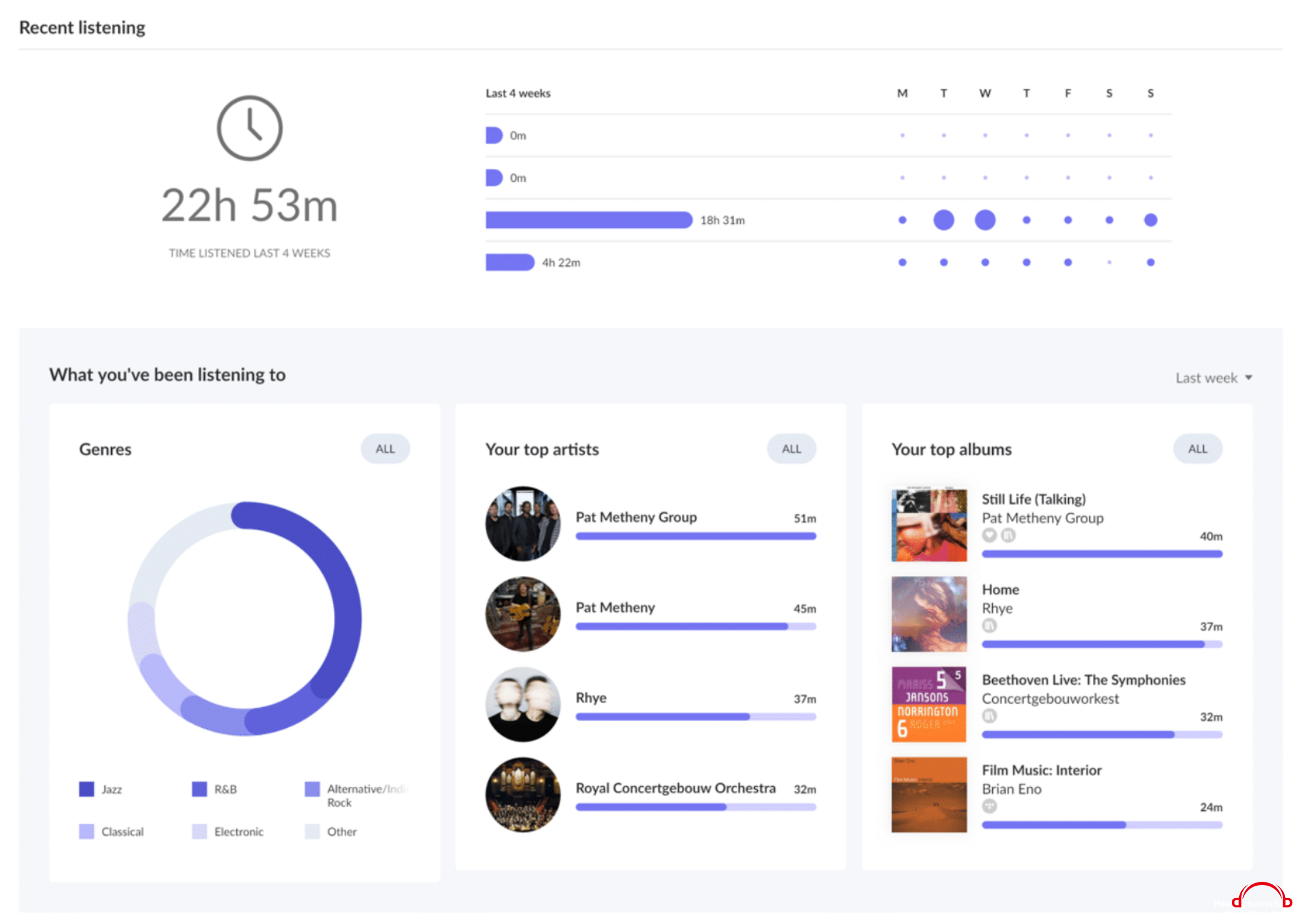Select the Other legend color swatch
The image size is (1315, 924).
312,831
